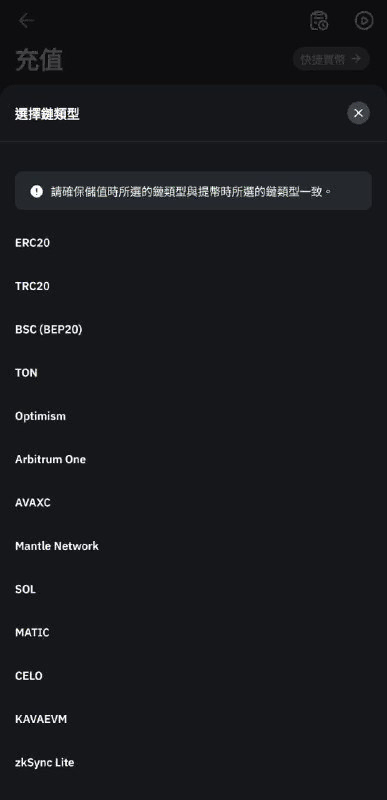
Task: Close the chain type selection sheet
Action: (358, 113)
